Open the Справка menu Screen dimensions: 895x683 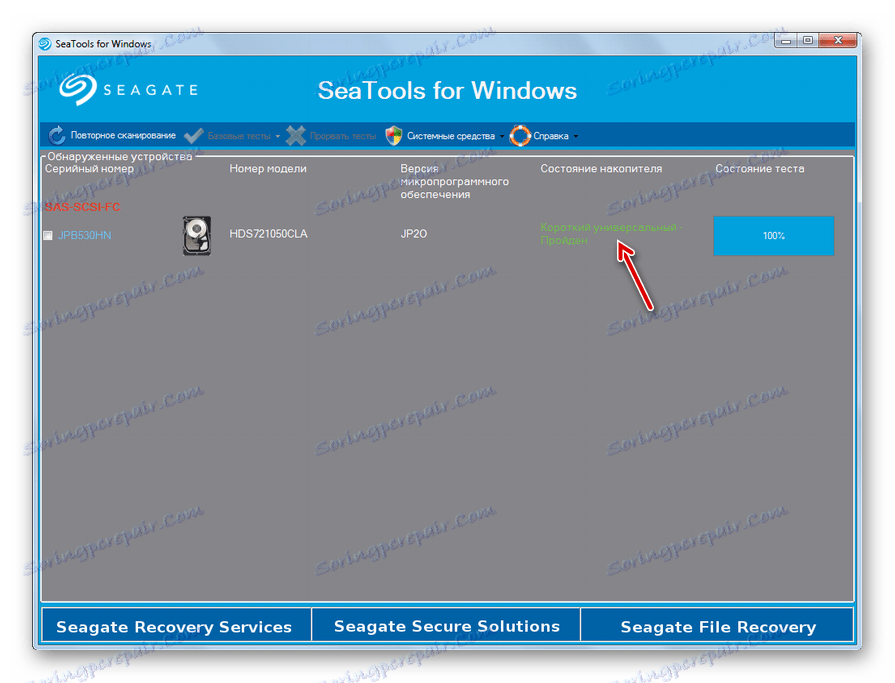pyautogui.click(x=551, y=136)
